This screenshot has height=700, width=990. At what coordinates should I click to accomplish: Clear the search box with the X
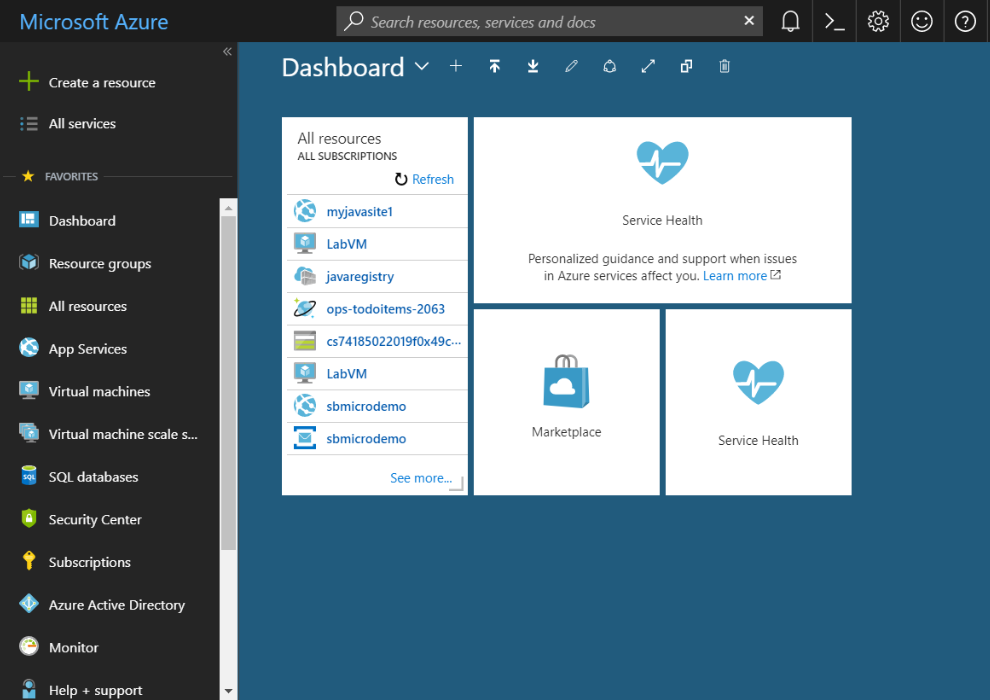749,21
